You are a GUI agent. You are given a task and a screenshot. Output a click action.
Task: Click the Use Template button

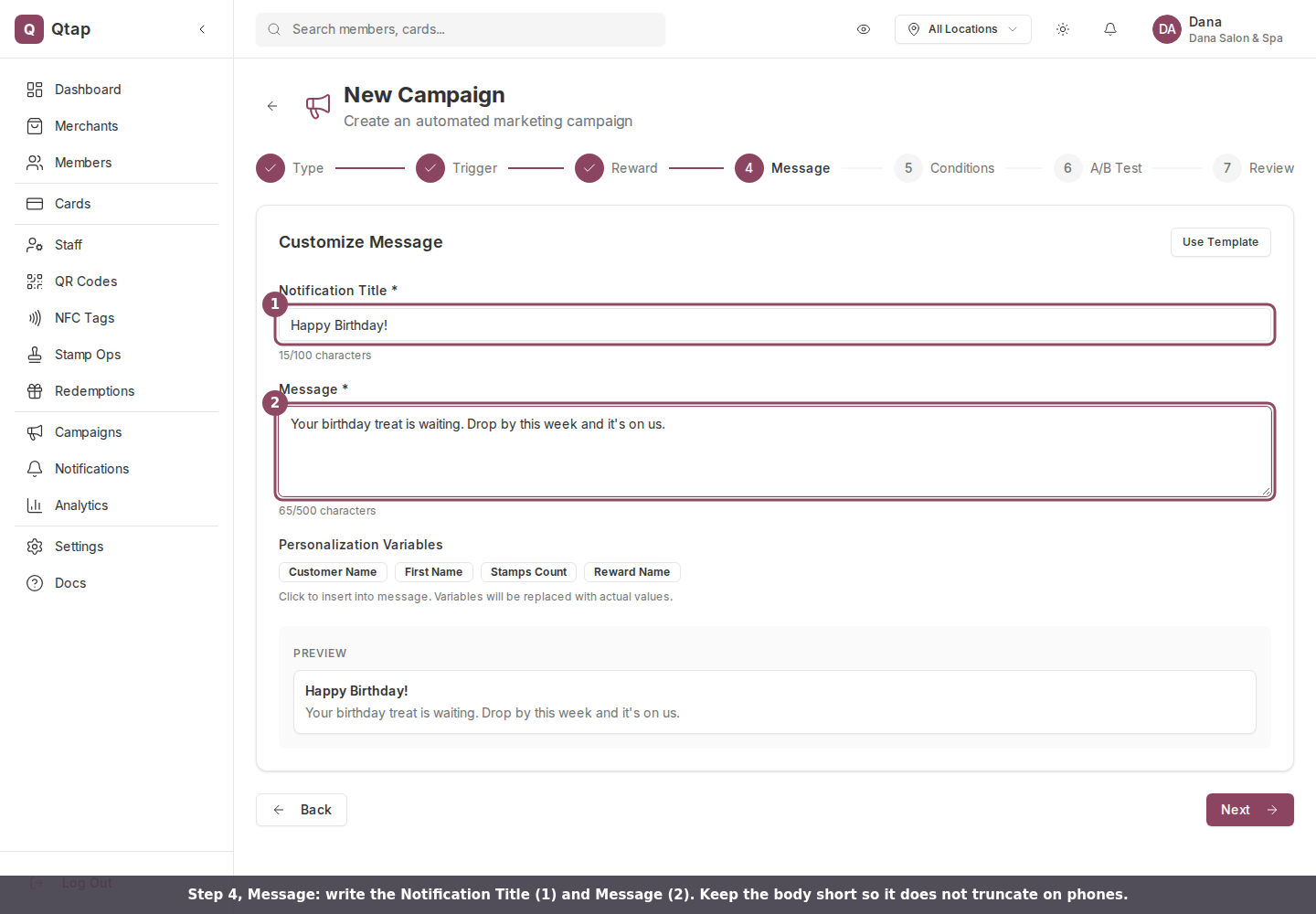[x=1221, y=242]
